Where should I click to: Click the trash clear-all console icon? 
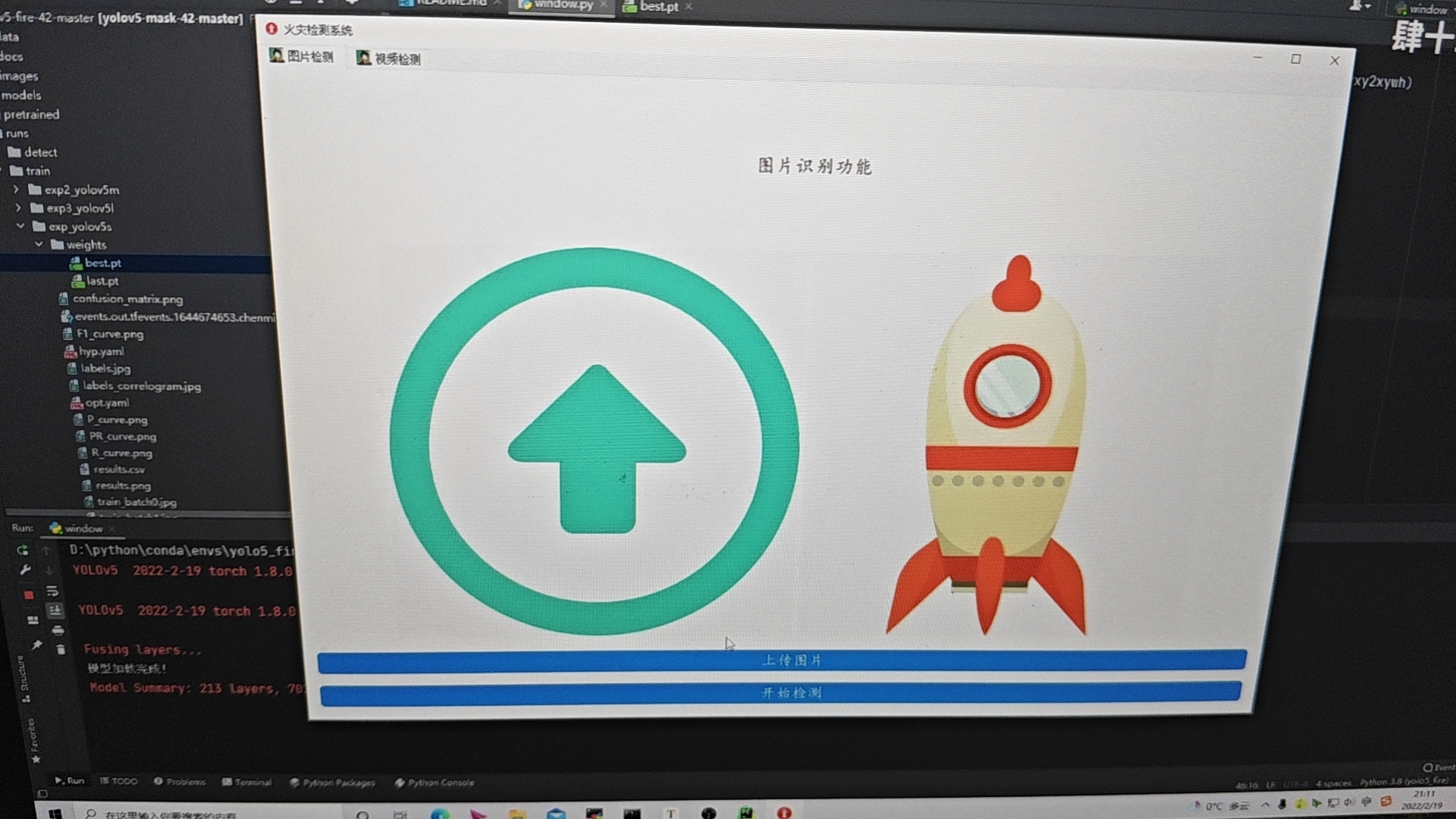click(x=61, y=649)
